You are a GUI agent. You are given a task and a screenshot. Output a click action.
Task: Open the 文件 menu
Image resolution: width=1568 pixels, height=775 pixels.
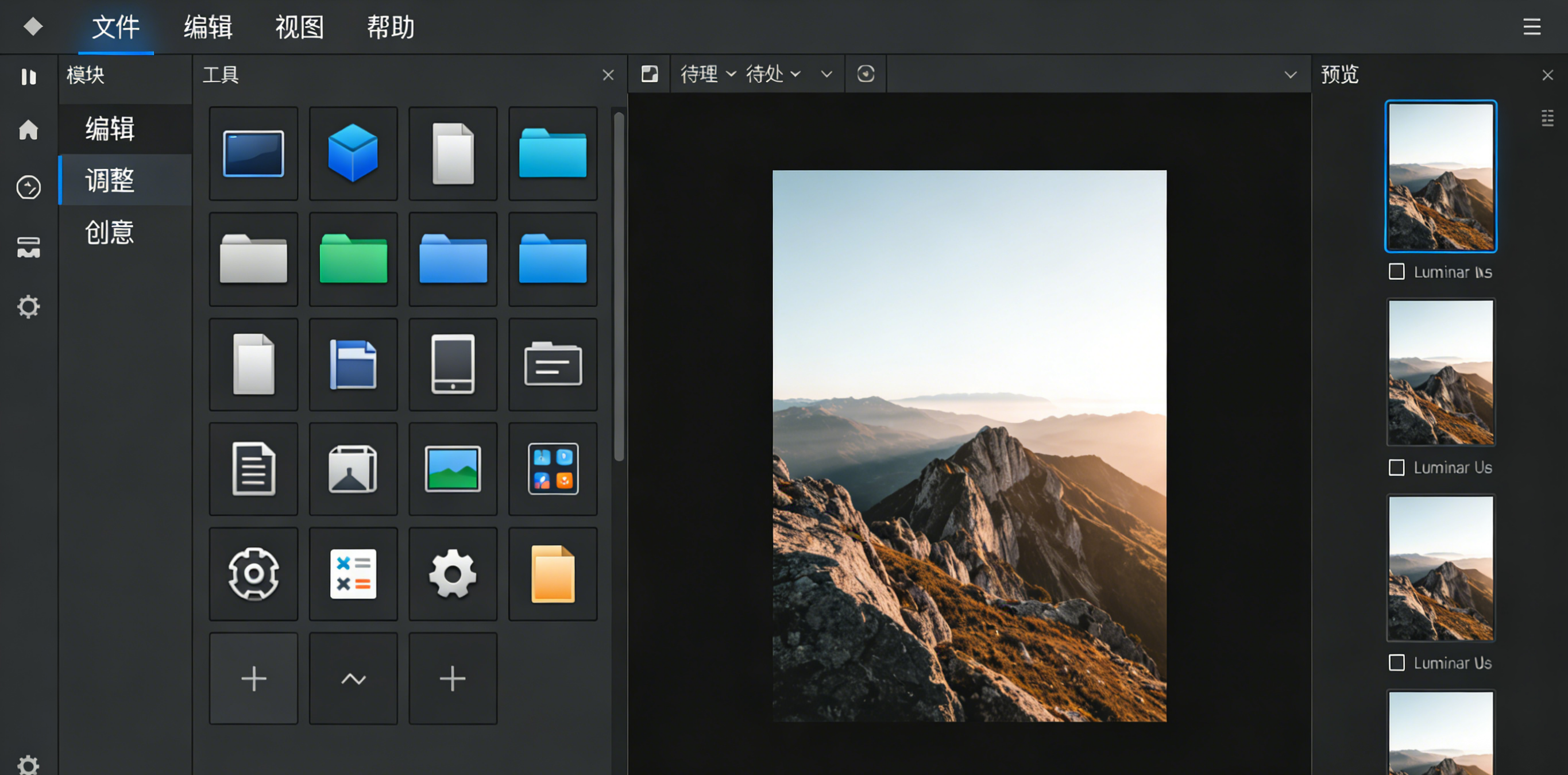pos(115,28)
